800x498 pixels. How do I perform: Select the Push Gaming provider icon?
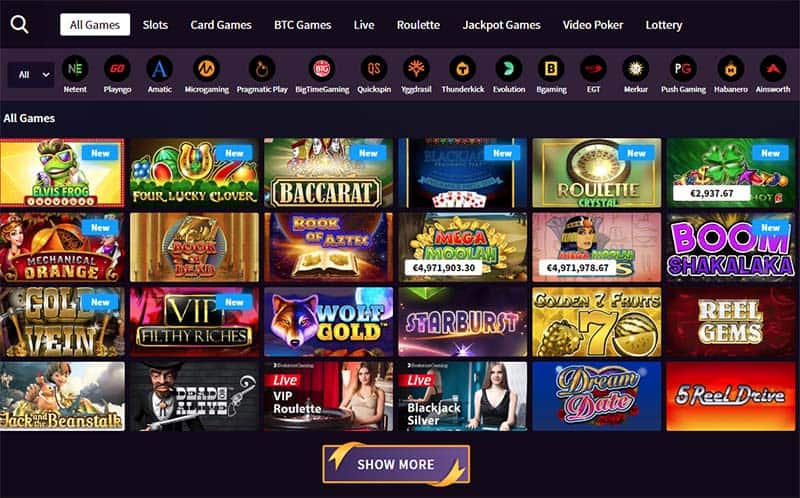pyautogui.click(x=683, y=68)
